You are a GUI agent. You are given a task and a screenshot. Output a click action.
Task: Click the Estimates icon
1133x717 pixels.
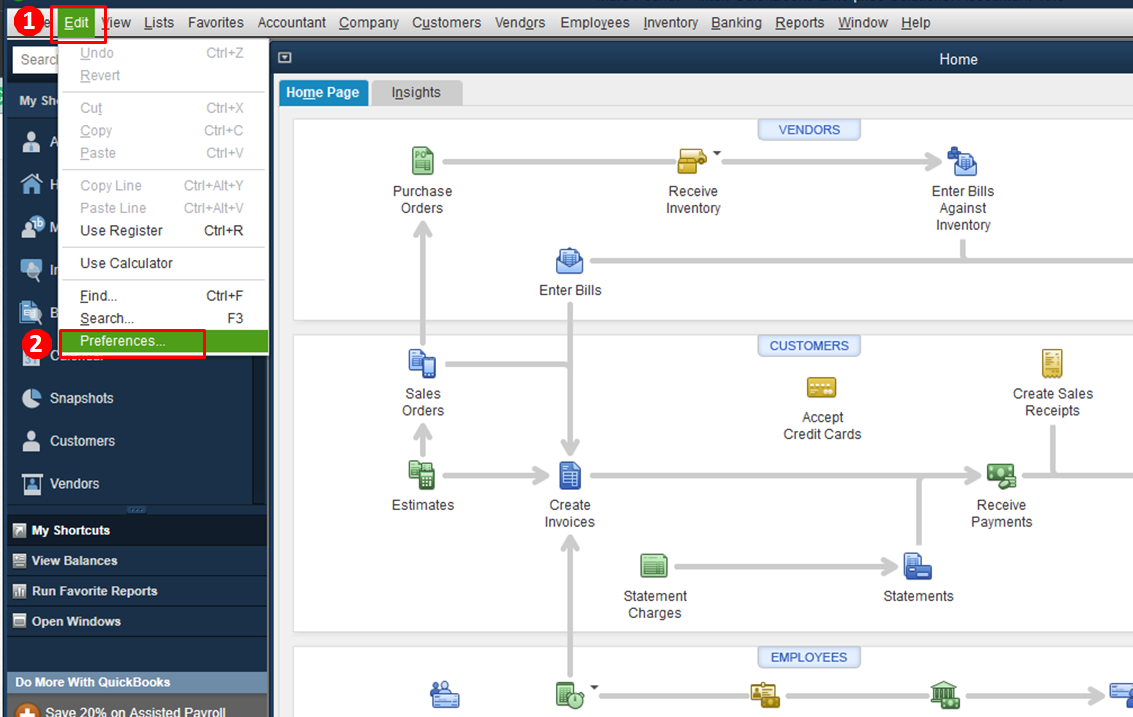422,475
